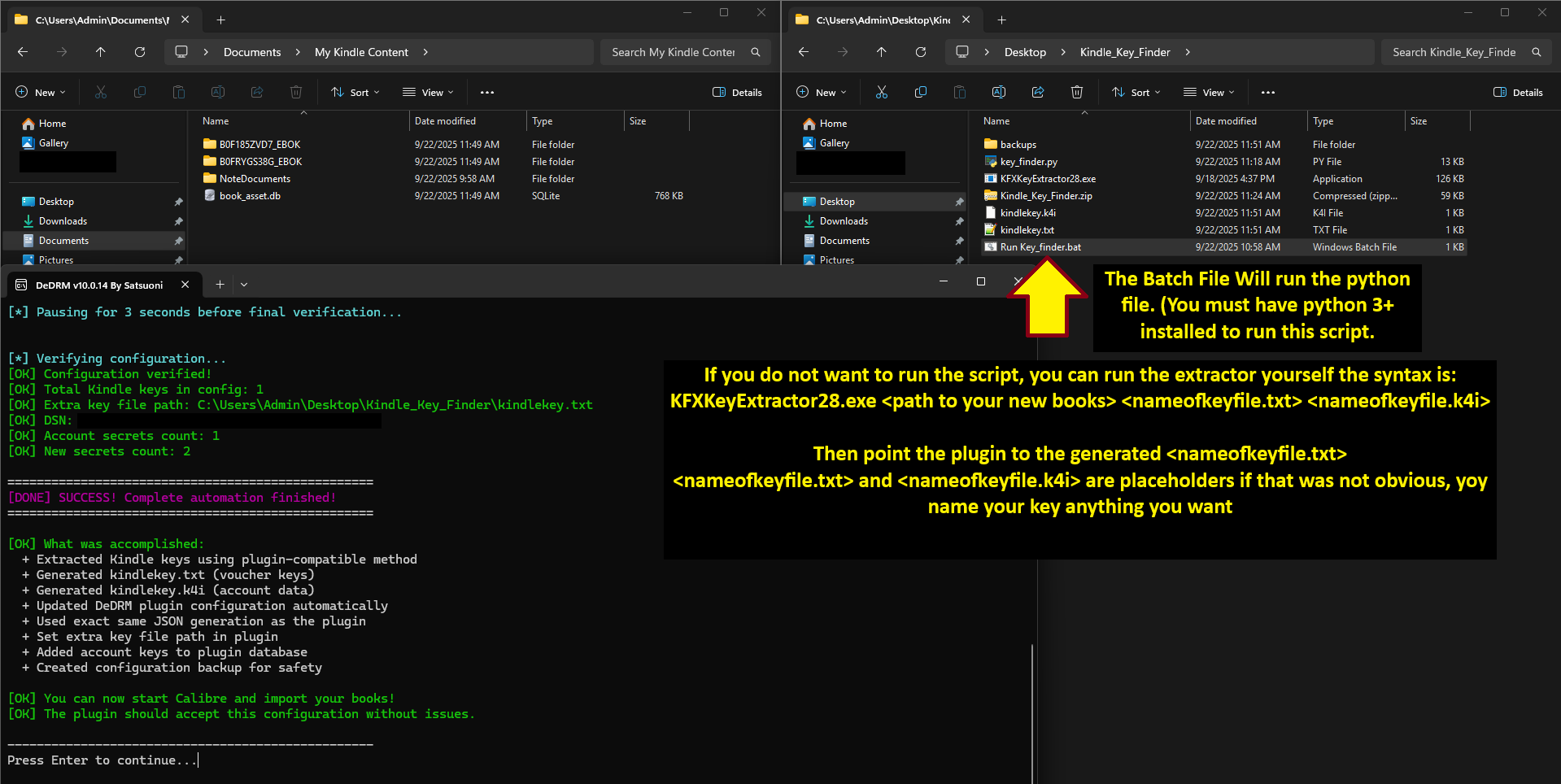Expand New menu in My Kindle Content window
This screenshot has width=1561, height=784.
[41, 93]
